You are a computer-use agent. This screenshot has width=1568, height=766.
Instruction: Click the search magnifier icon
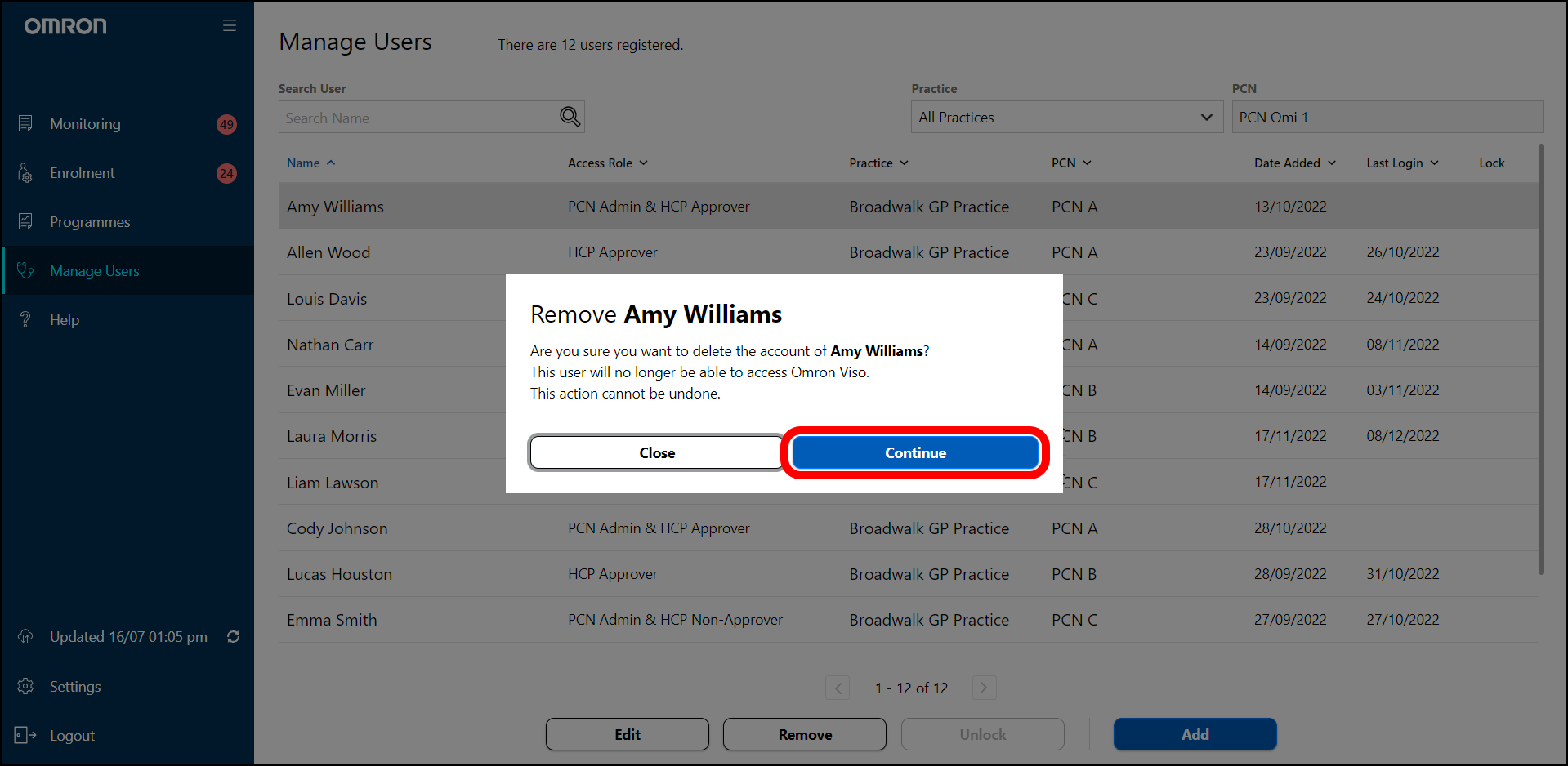[570, 118]
